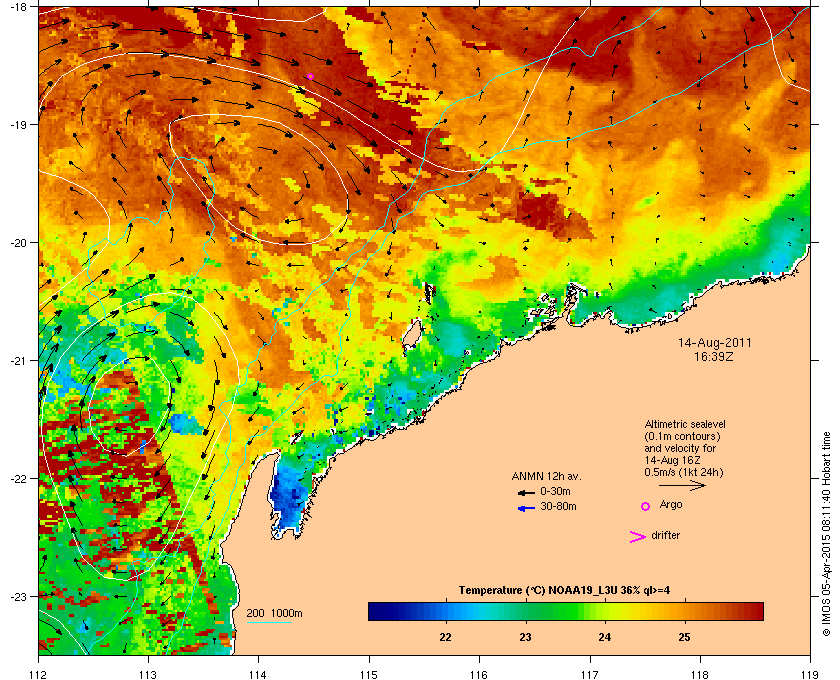Click the longitude axis label 119
This screenshot has height=680, width=840.
[810, 675]
